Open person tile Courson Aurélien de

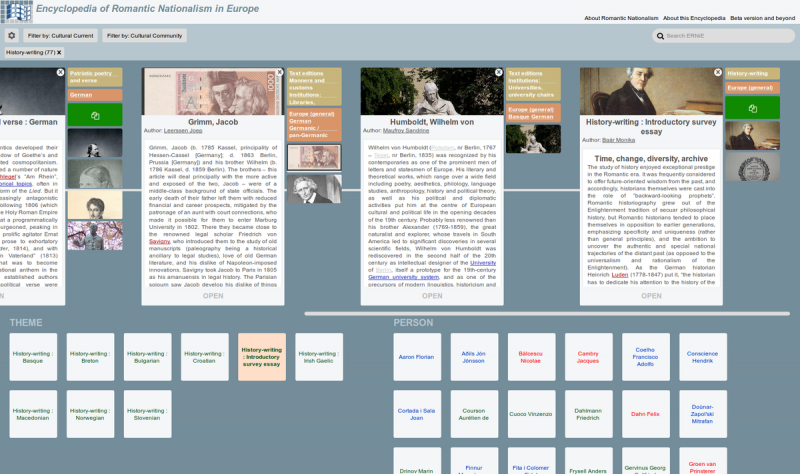click(x=474, y=414)
